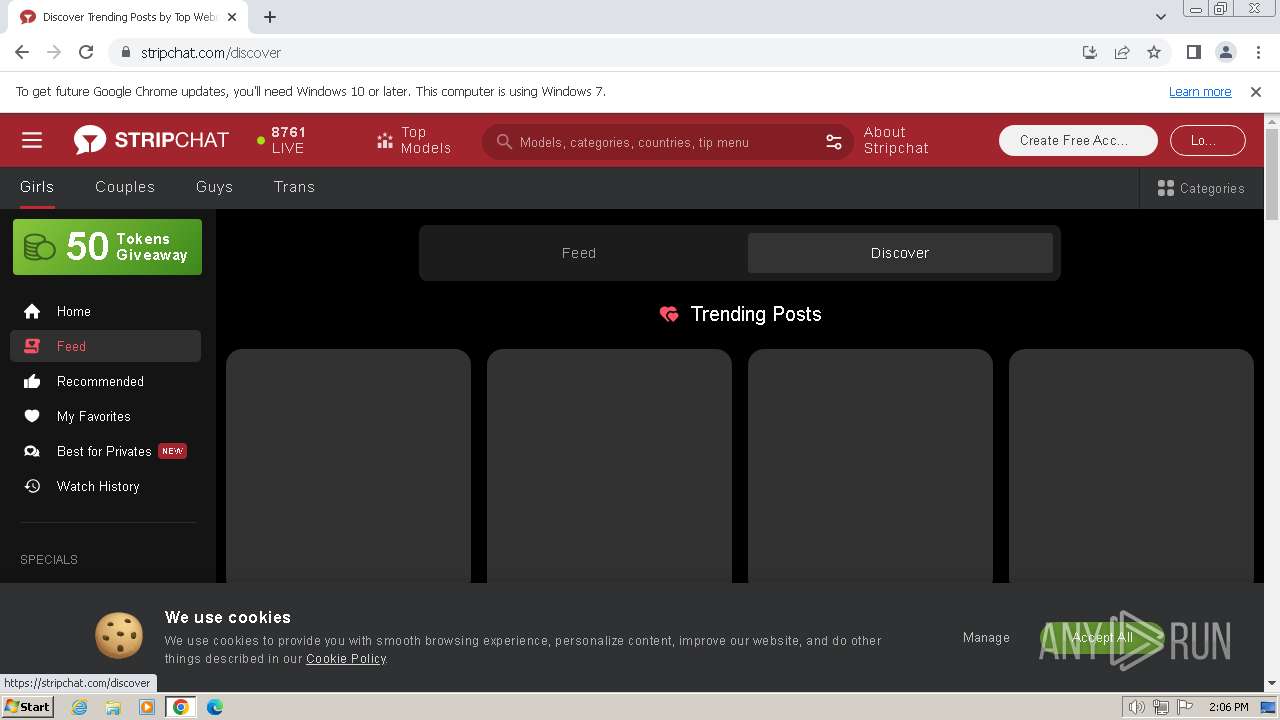Open the third trending post card
Viewport: 1280px width, 720px height.
tap(870, 466)
